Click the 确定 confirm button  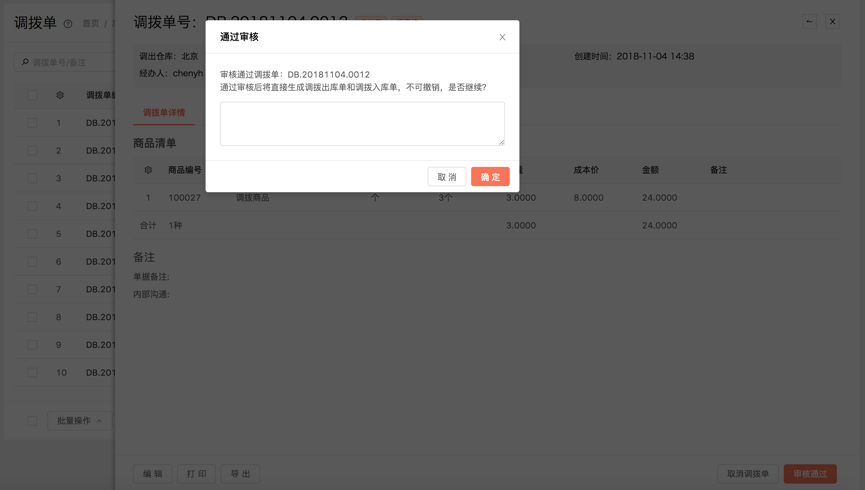pos(490,177)
